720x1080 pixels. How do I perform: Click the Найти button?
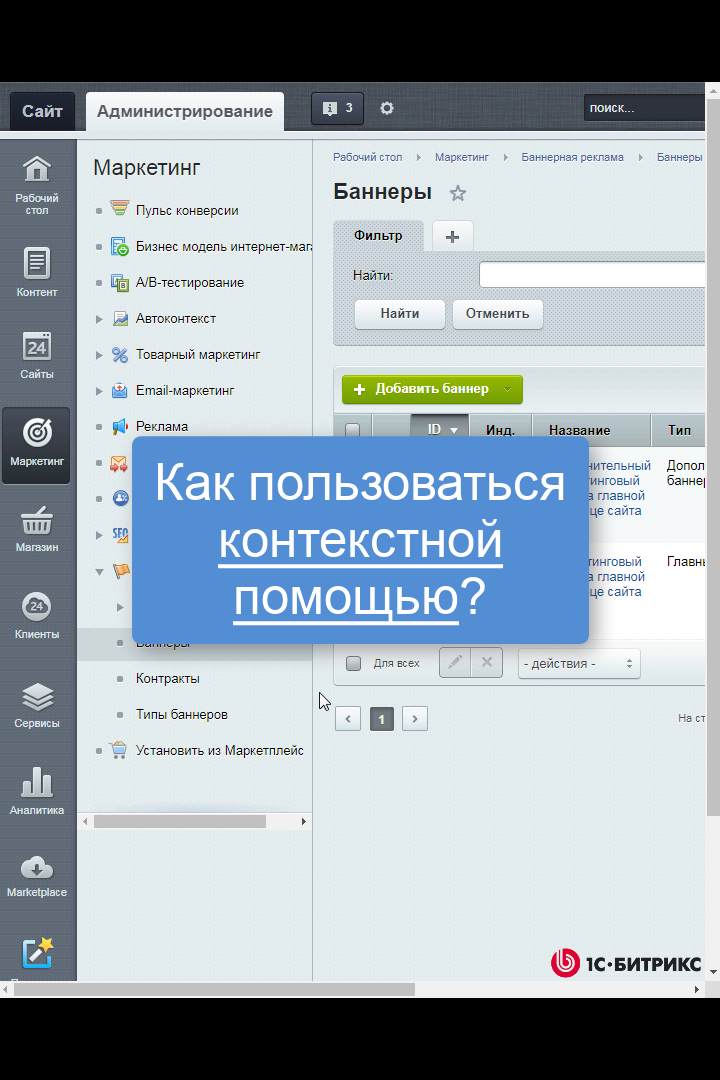tap(400, 313)
